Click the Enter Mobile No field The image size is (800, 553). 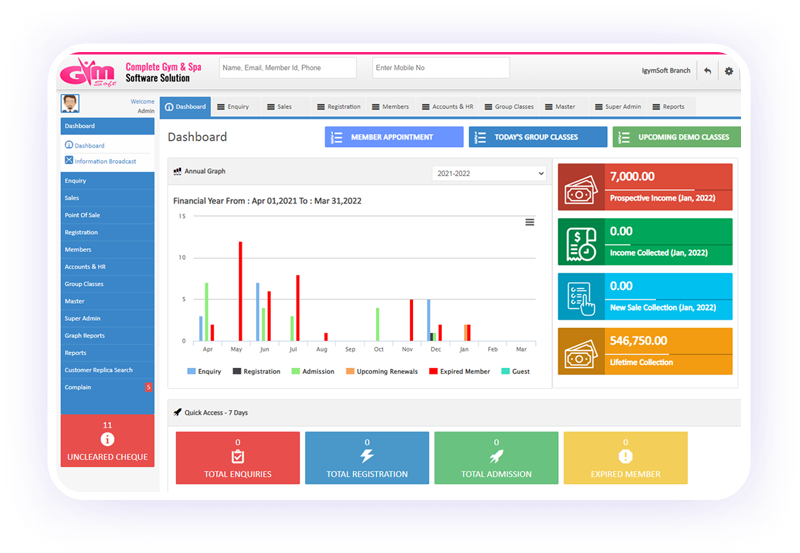(441, 68)
